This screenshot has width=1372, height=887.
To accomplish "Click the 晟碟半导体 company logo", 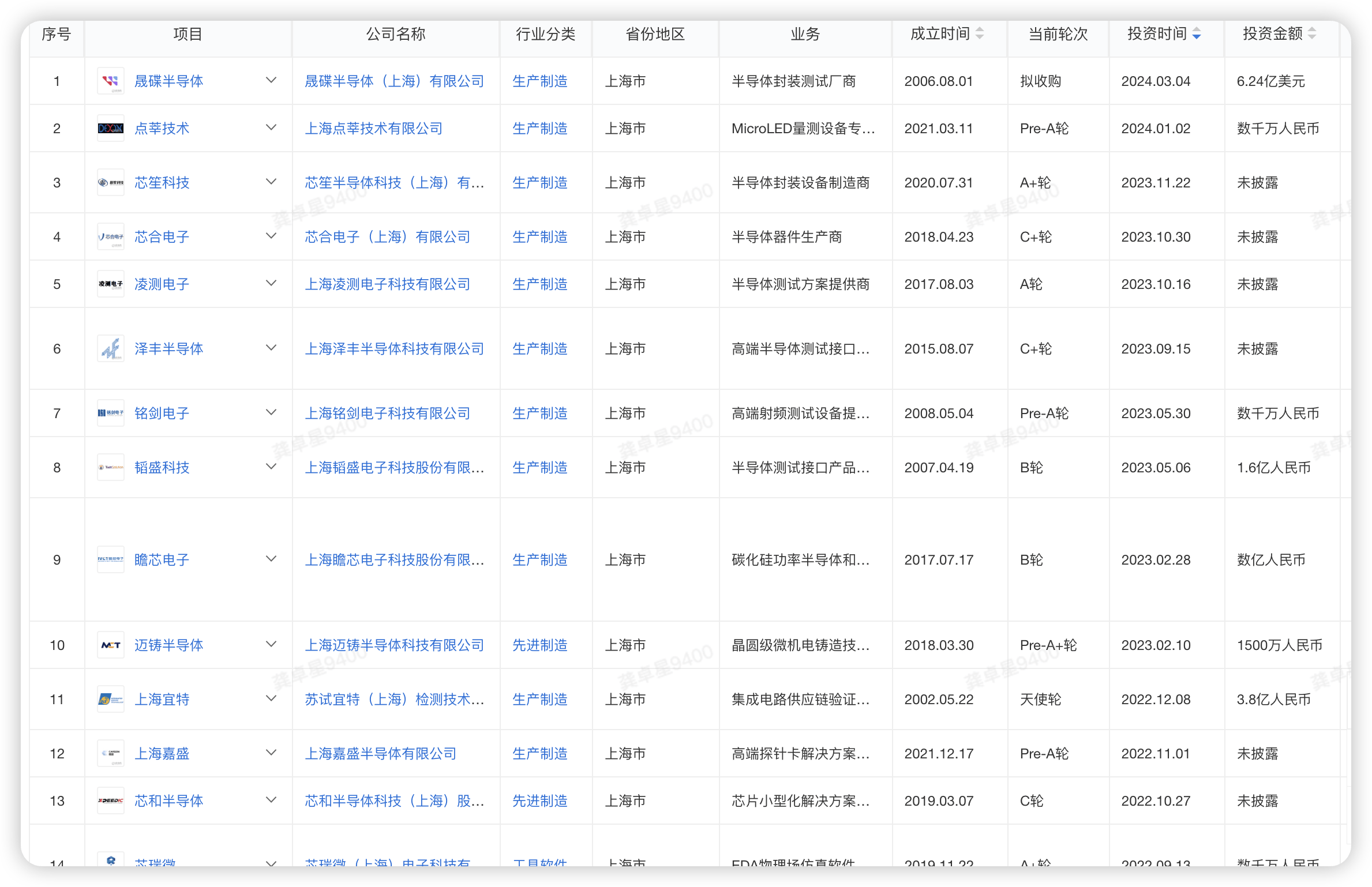I will point(110,81).
